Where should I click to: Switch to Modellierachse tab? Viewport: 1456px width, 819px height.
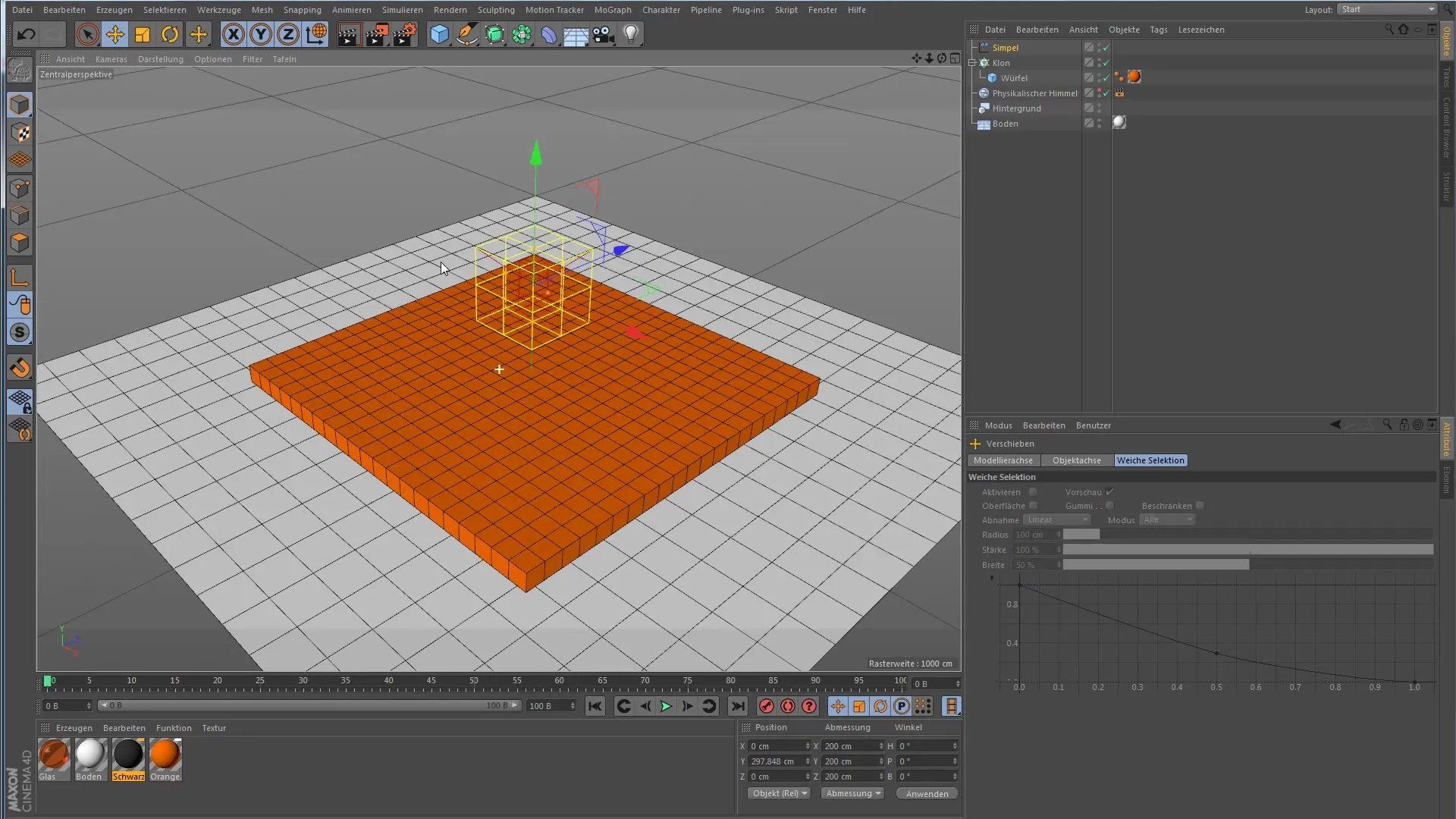[1003, 460]
